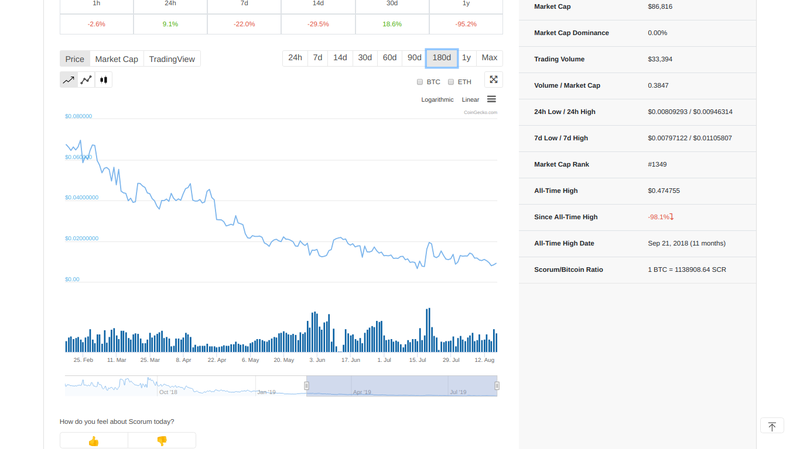The image size is (800, 449).
Task: Click the Sep 21, 2018 all-time high date
Action: [687, 243]
